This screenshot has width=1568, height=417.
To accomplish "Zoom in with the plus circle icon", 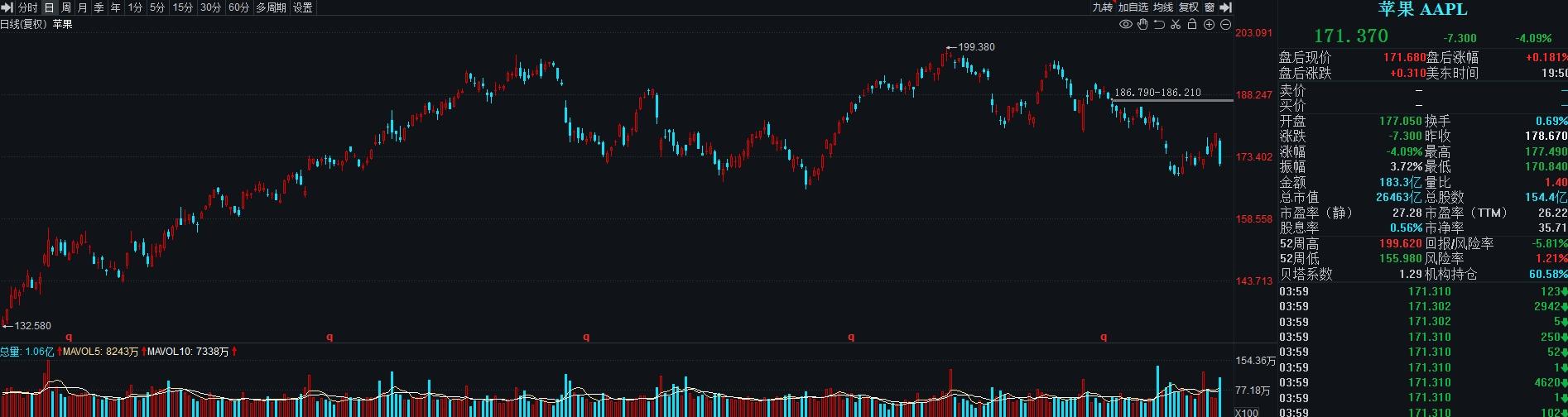I will (x=1209, y=25).
